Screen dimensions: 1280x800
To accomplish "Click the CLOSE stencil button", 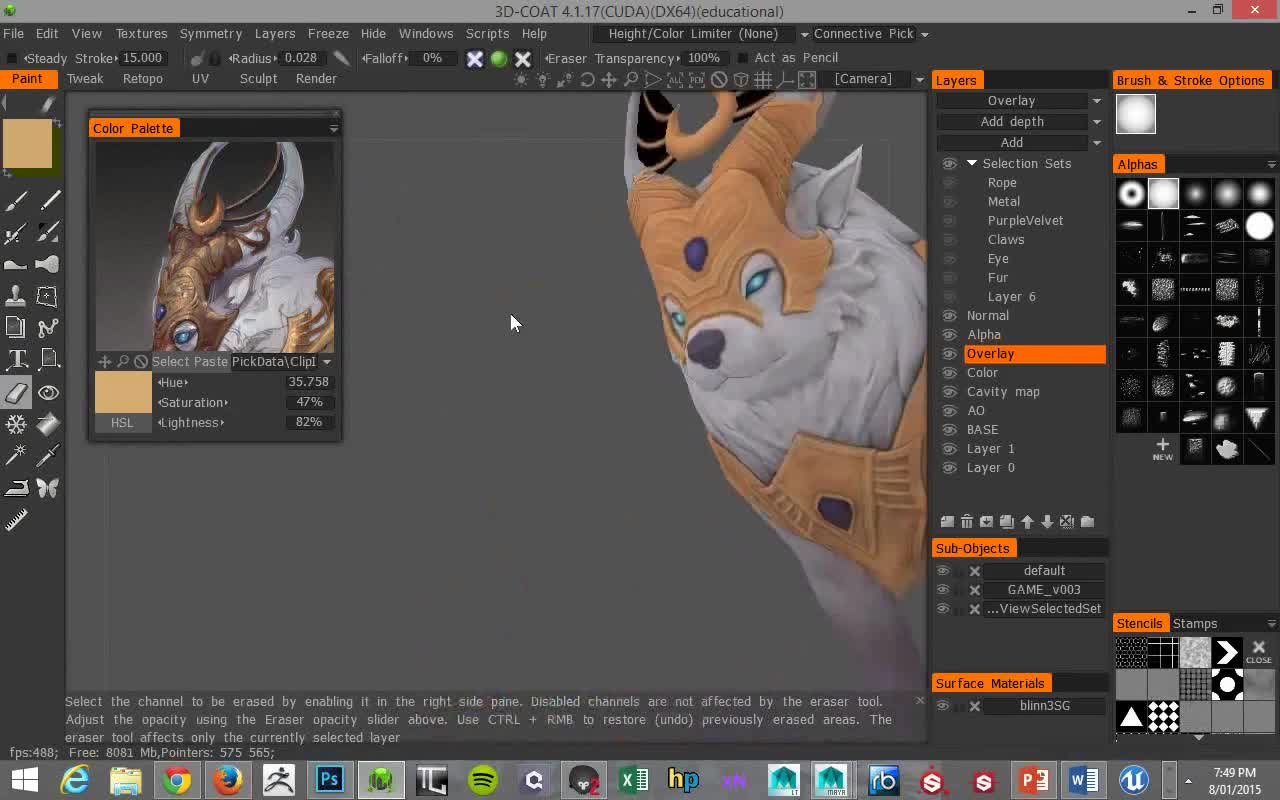I will [1258, 653].
